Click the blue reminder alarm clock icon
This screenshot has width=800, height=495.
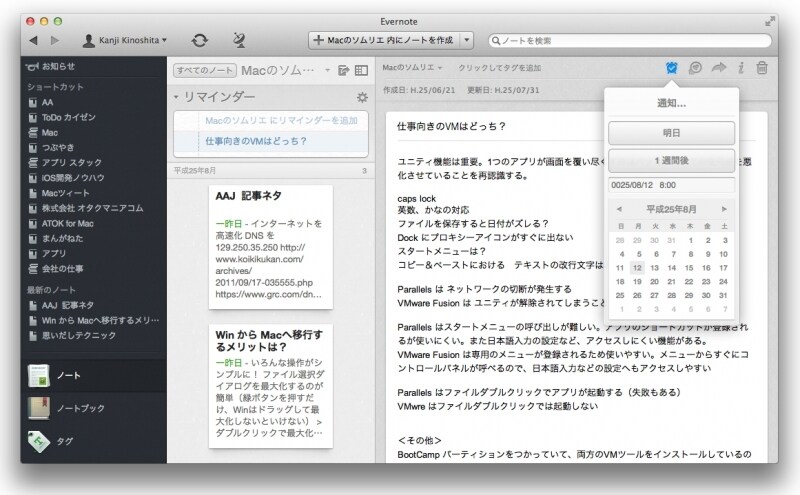point(671,68)
